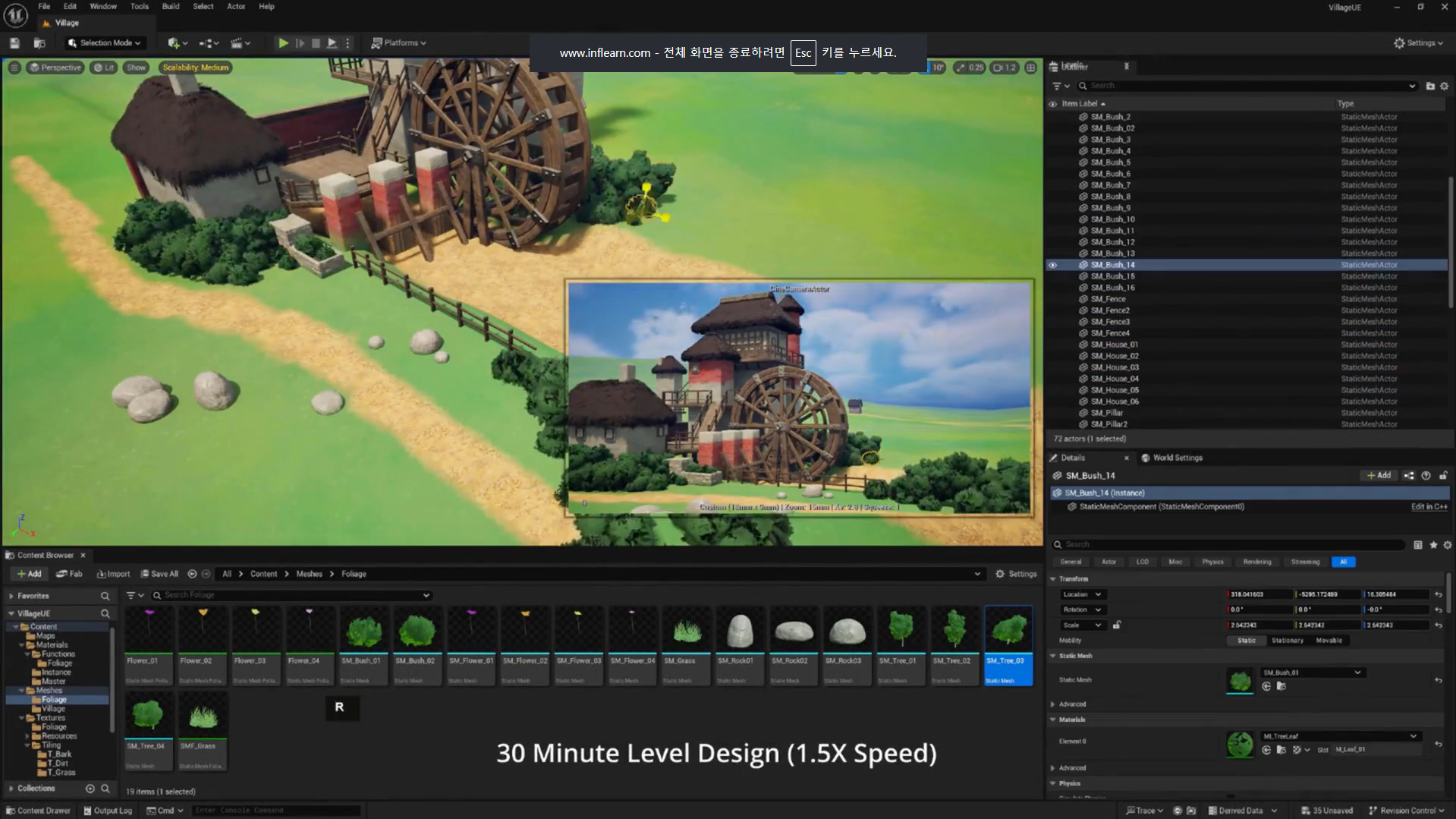Expand the Platforms dropdown
The width and height of the screenshot is (1456, 819).
point(399,43)
